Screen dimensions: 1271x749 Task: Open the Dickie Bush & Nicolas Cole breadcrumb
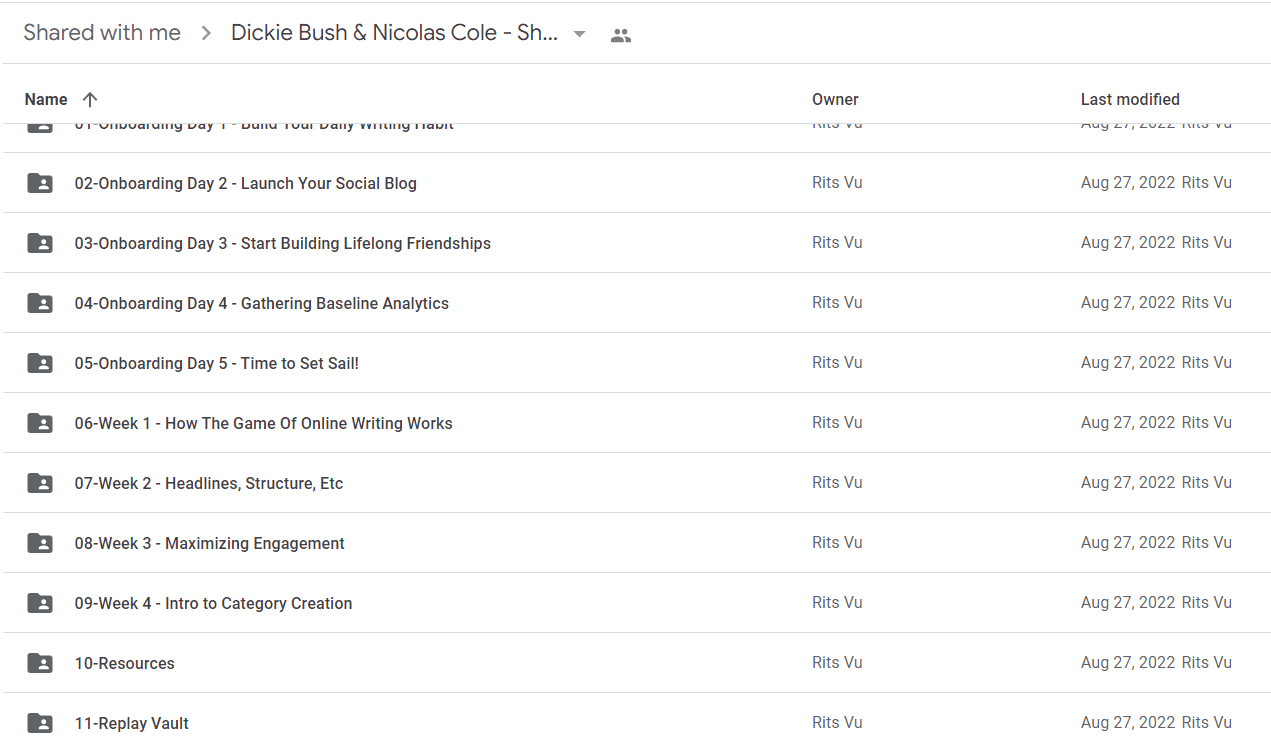click(394, 33)
